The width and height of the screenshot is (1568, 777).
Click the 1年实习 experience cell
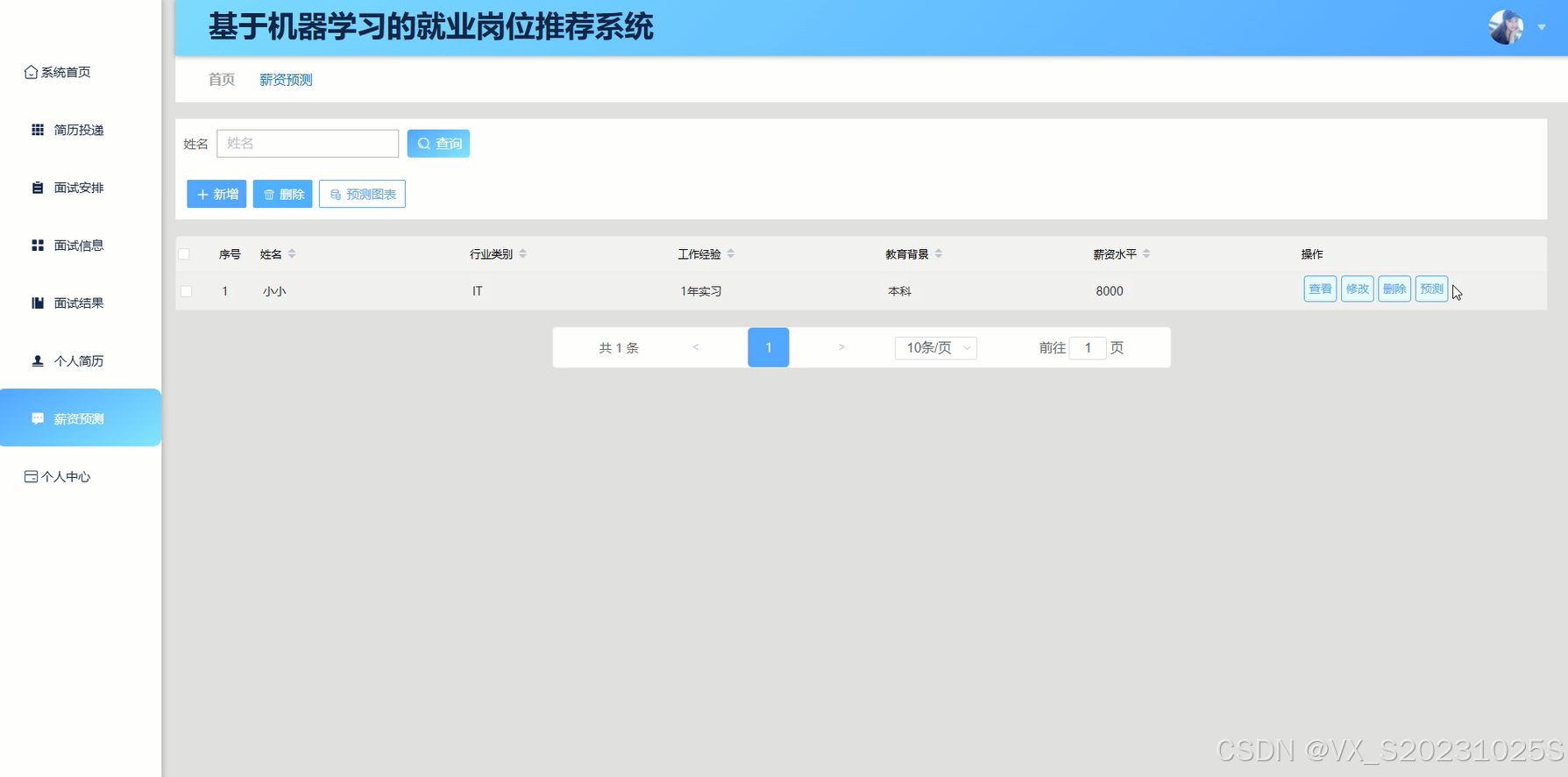(x=701, y=291)
